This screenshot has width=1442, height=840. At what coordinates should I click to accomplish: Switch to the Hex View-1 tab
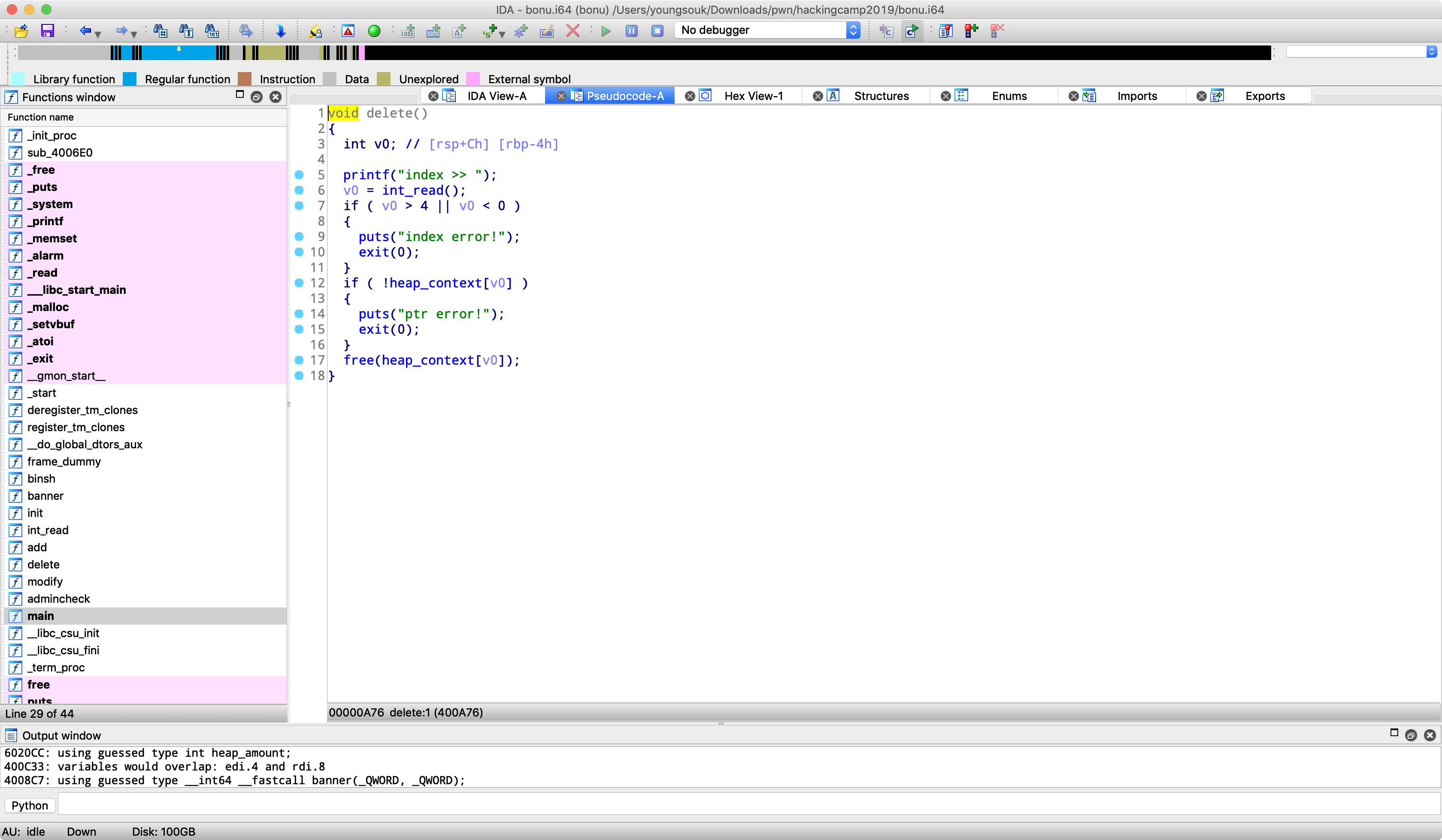(753, 96)
